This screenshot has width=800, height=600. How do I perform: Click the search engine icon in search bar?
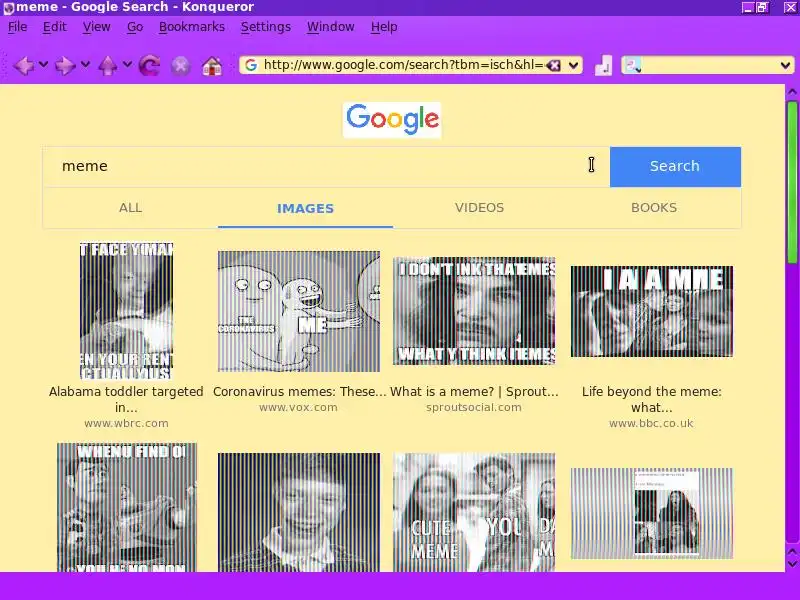(x=633, y=65)
